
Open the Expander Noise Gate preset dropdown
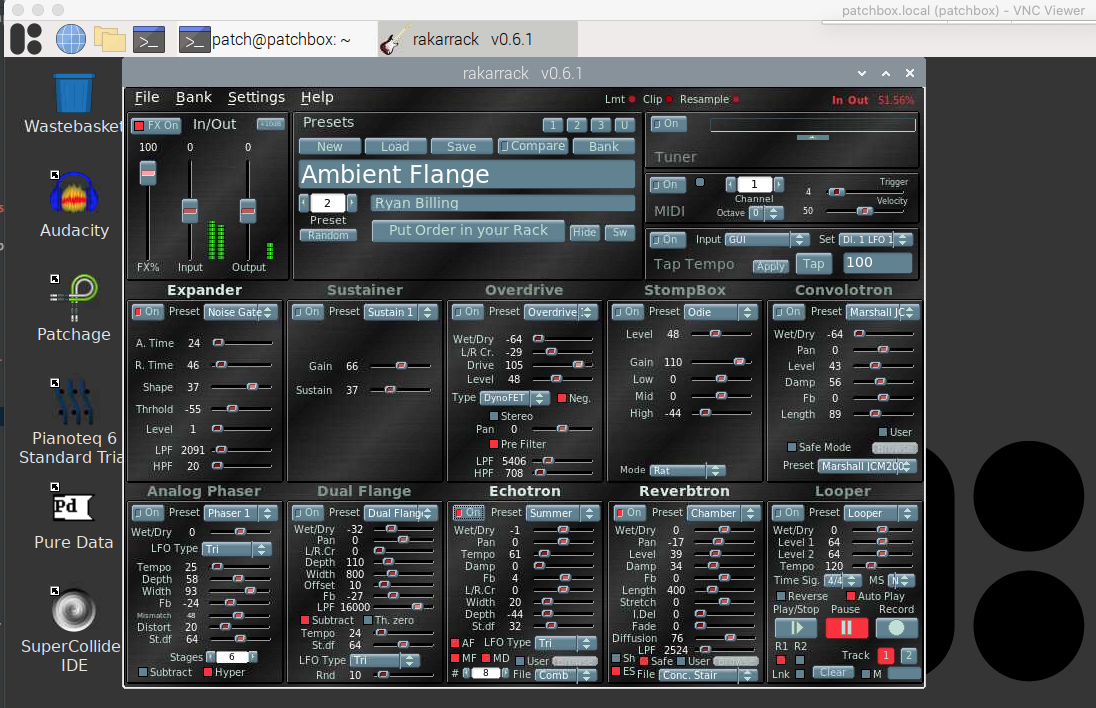coord(241,312)
